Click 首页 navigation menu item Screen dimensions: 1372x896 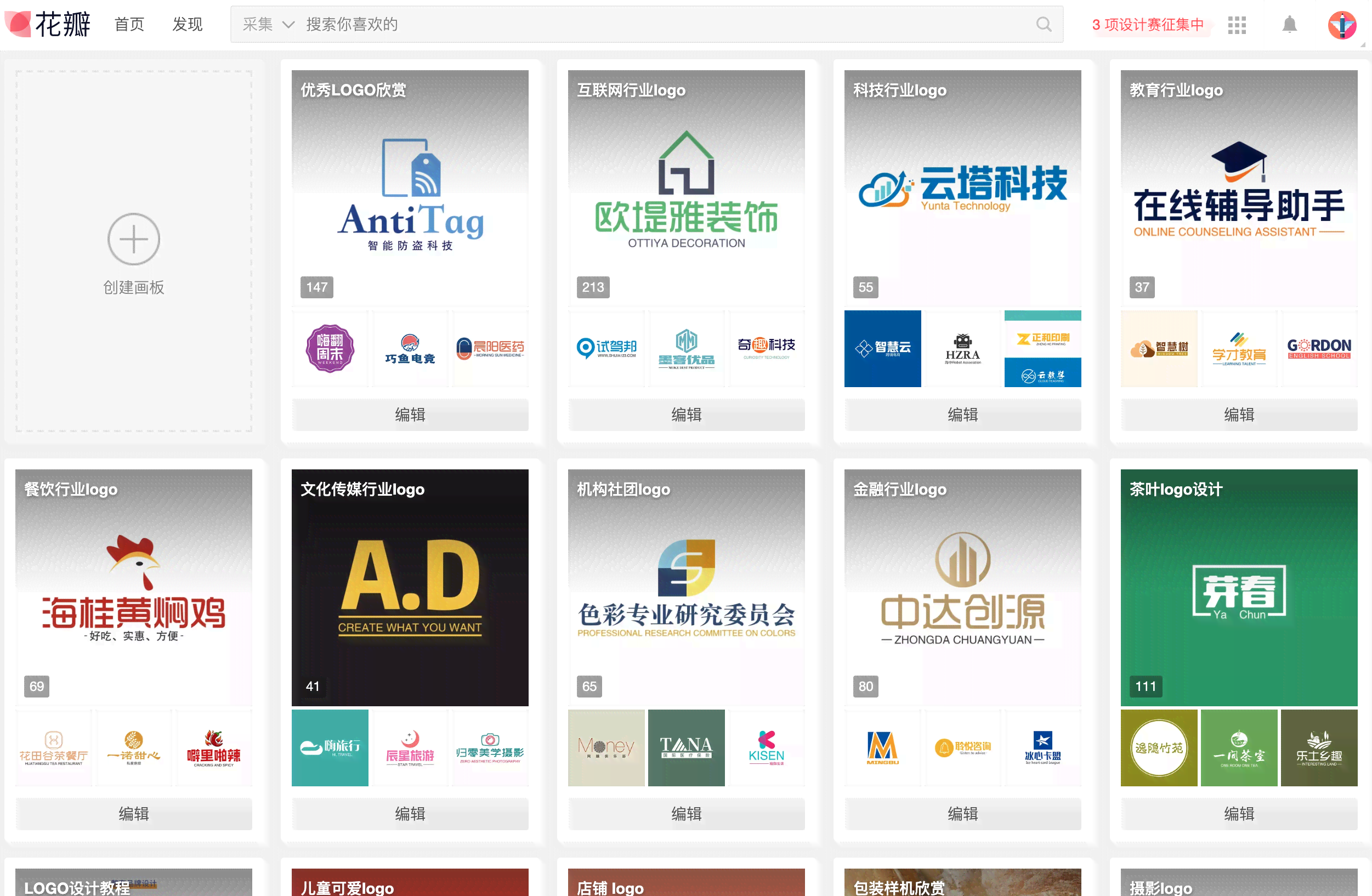[131, 26]
